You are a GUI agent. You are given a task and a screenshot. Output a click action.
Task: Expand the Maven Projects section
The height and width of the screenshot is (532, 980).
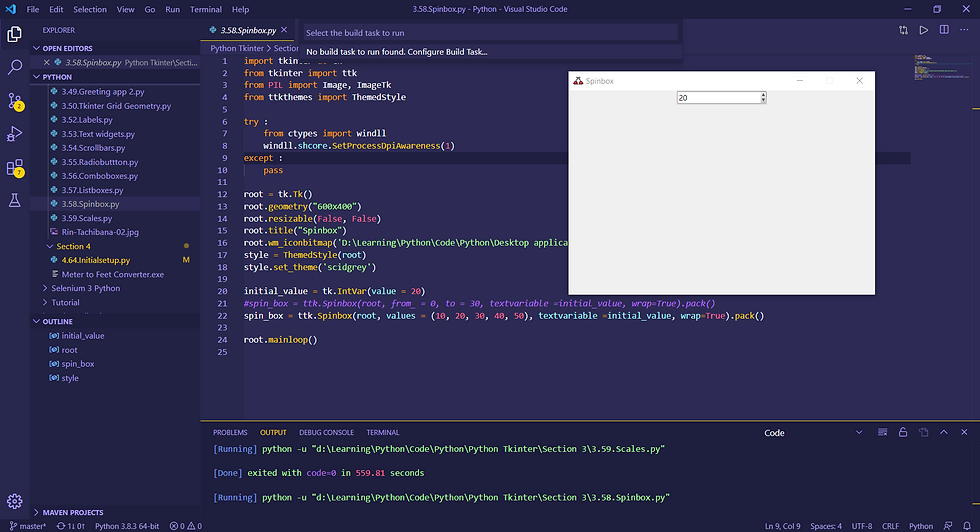click(72, 512)
